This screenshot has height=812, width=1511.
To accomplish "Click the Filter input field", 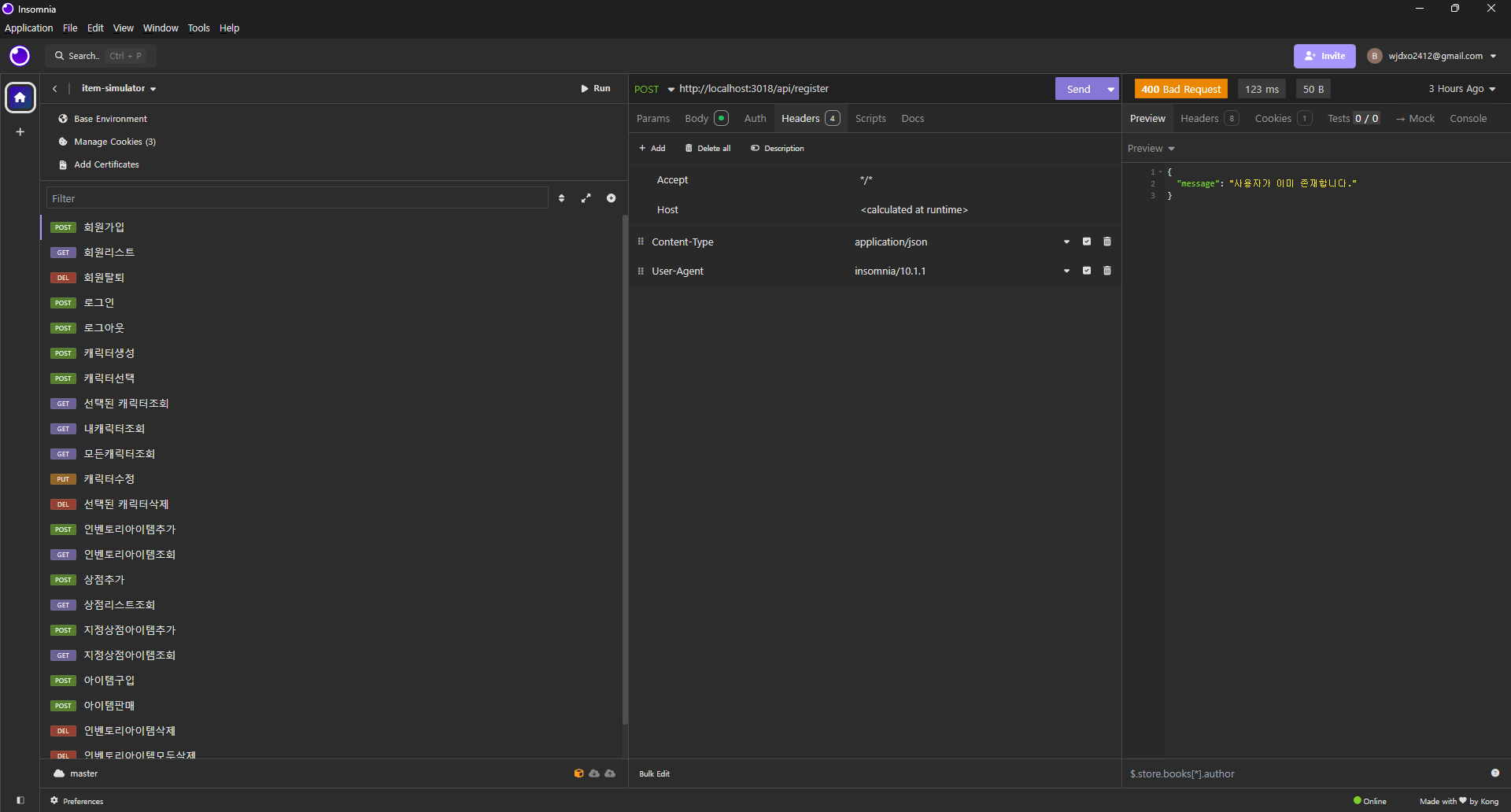I will coord(297,198).
